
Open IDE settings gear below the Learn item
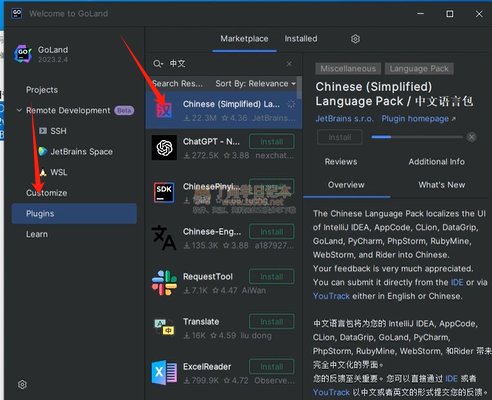click(x=22, y=384)
